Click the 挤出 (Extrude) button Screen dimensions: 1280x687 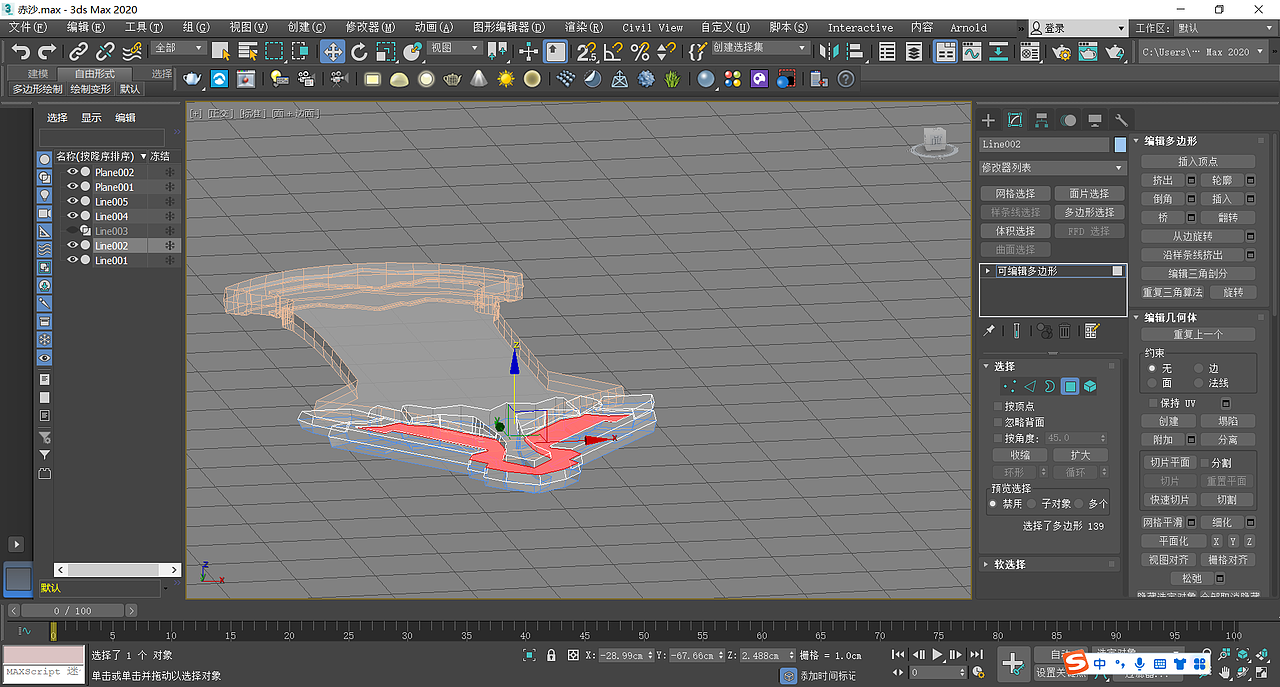click(x=1162, y=180)
